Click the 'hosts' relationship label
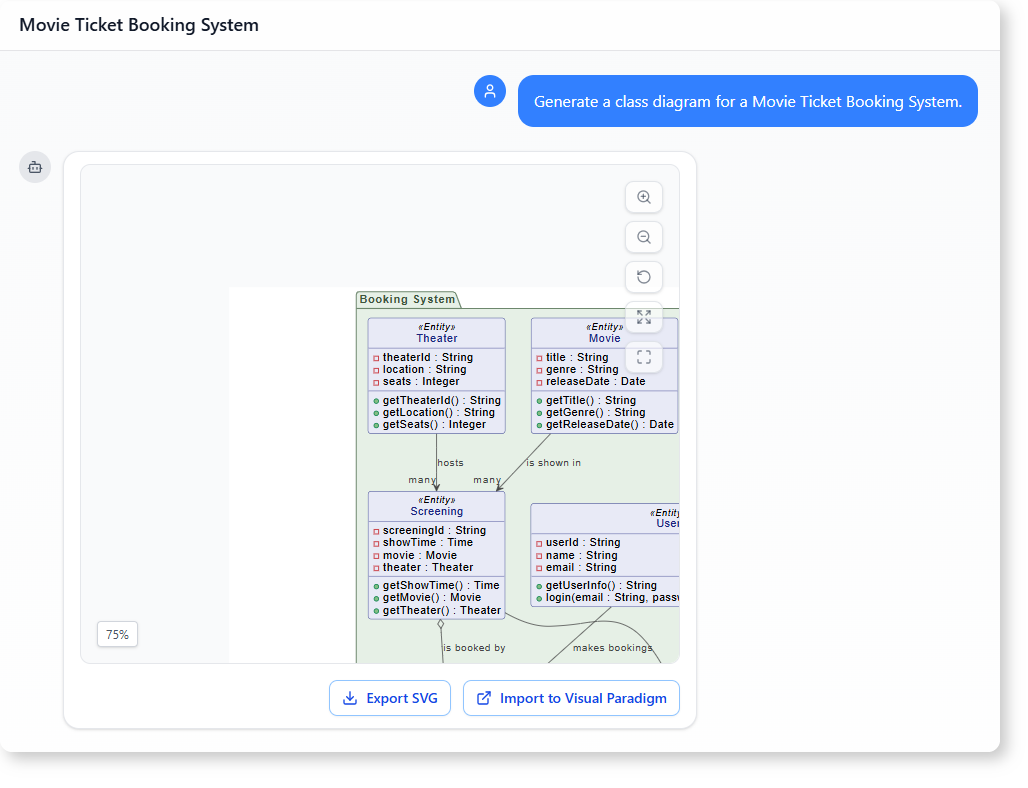The image size is (1028, 788). tap(450, 463)
